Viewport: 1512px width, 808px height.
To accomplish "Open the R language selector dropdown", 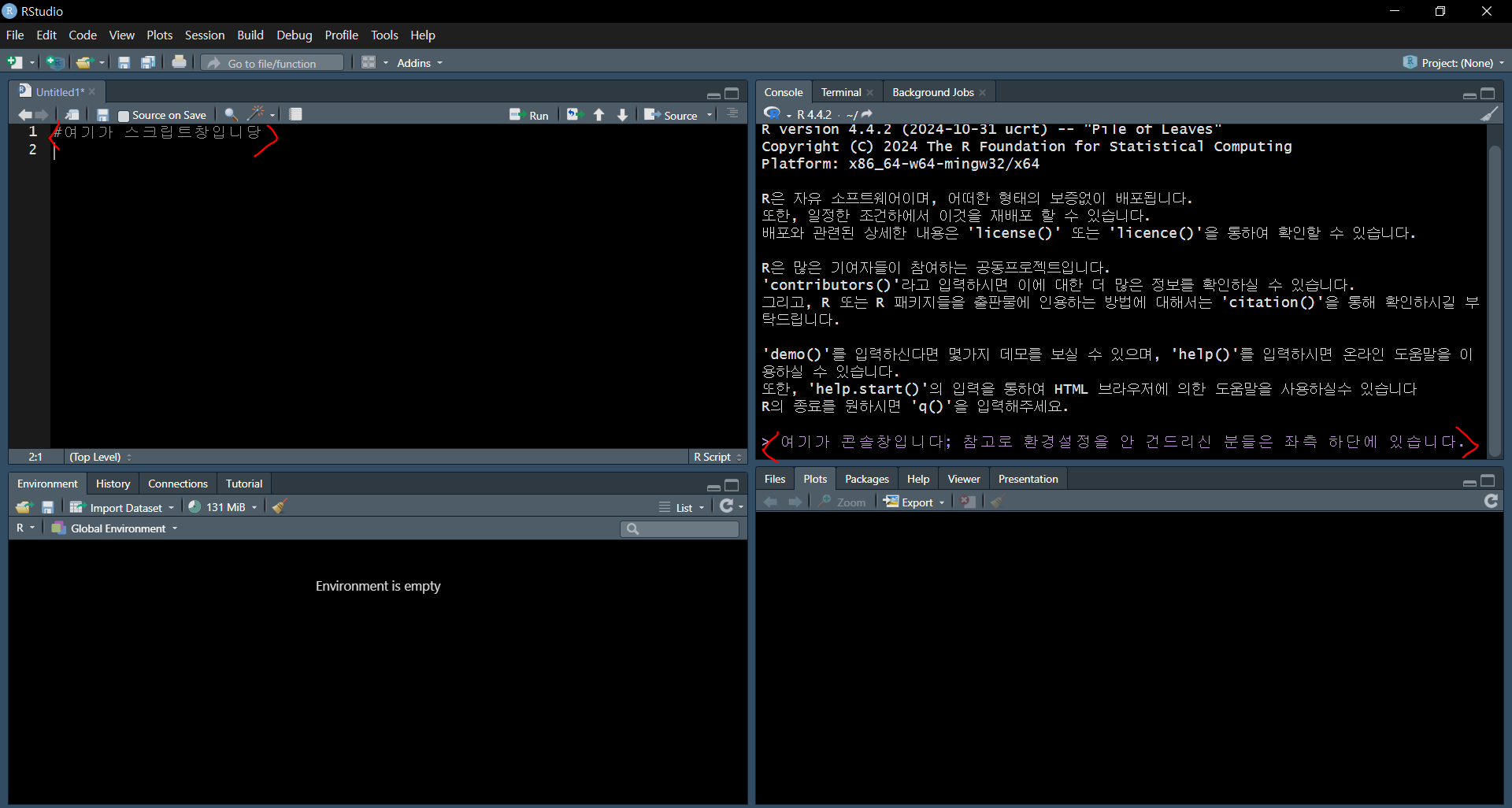I will pyautogui.click(x=25, y=528).
